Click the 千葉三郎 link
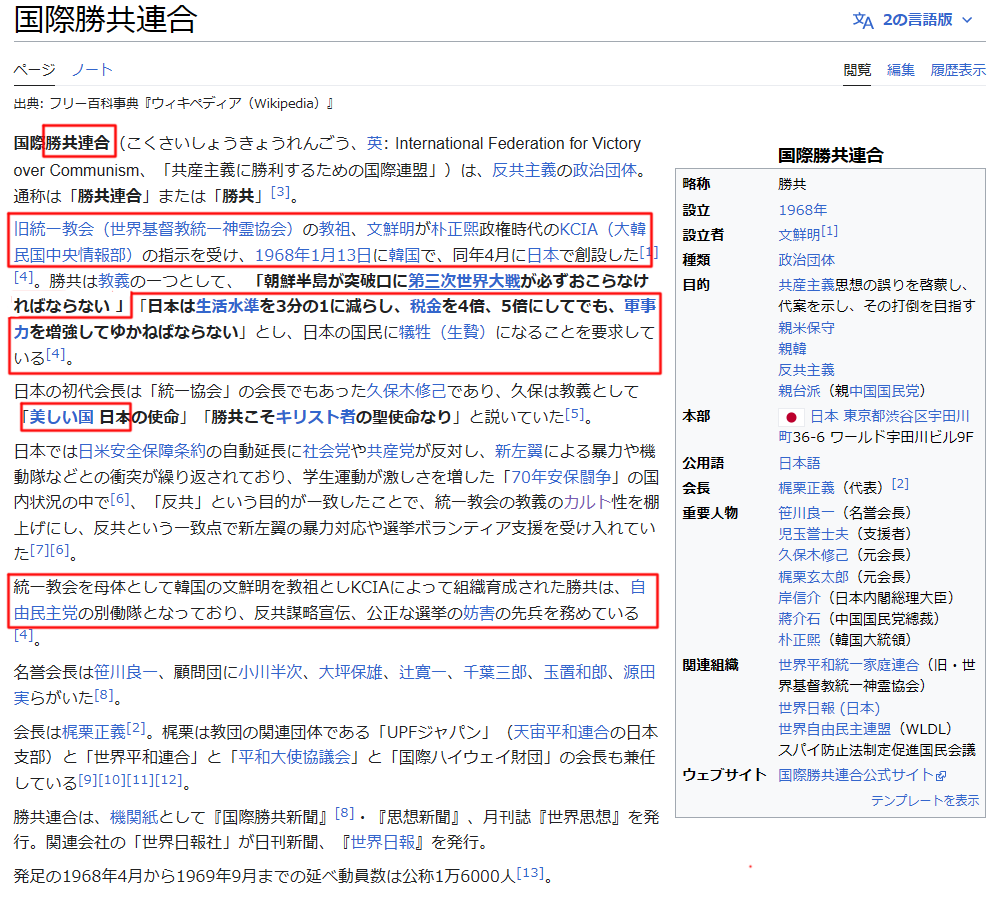Viewport: 1006px width, 897px height. 495,672
